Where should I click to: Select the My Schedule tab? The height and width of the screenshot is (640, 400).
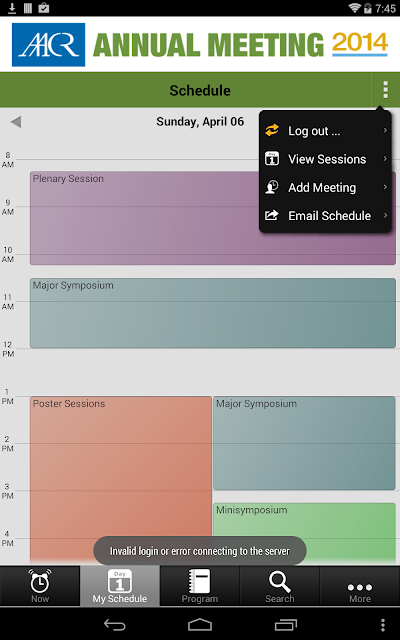click(120, 586)
